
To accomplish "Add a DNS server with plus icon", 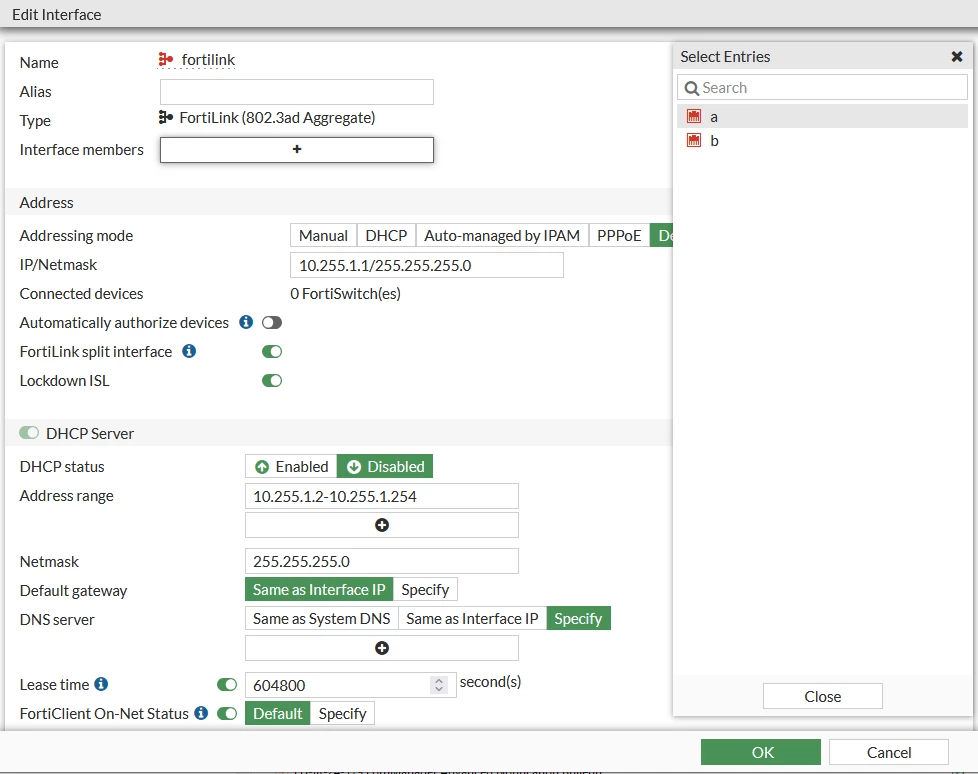I will pyautogui.click(x=382, y=648).
